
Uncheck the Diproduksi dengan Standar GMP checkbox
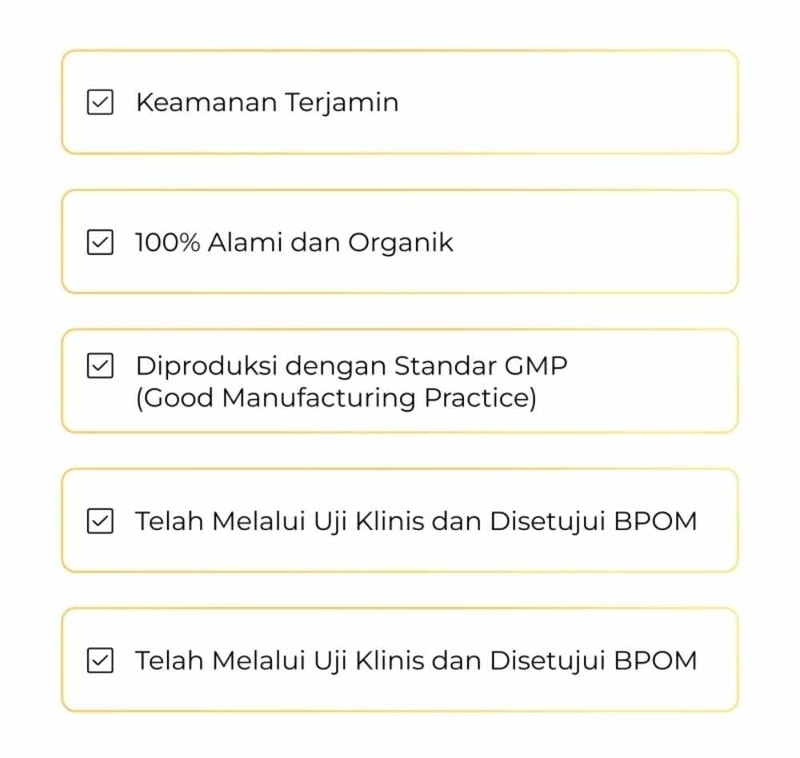pos(100,366)
